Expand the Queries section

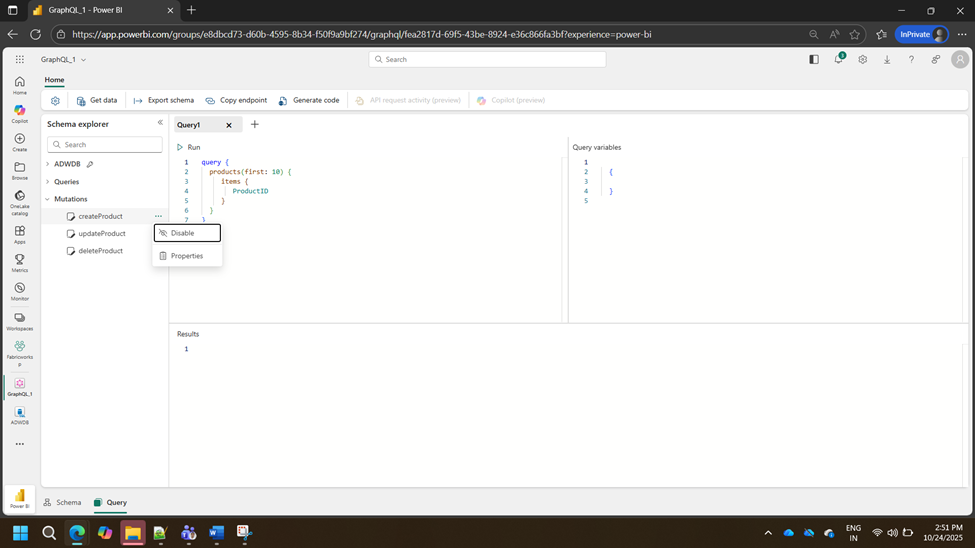pos(47,182)
